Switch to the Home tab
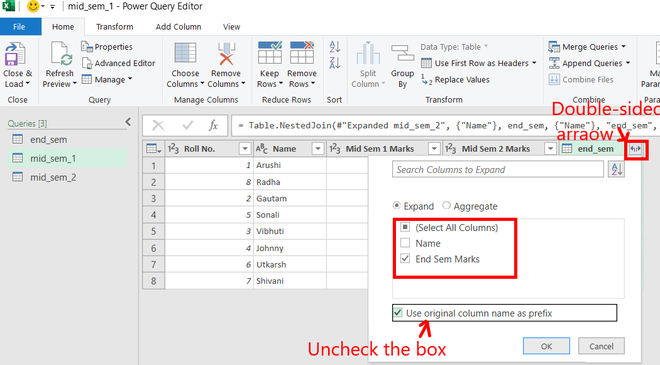Viewport: 660px width, 365px height. [x=63, y=27]
